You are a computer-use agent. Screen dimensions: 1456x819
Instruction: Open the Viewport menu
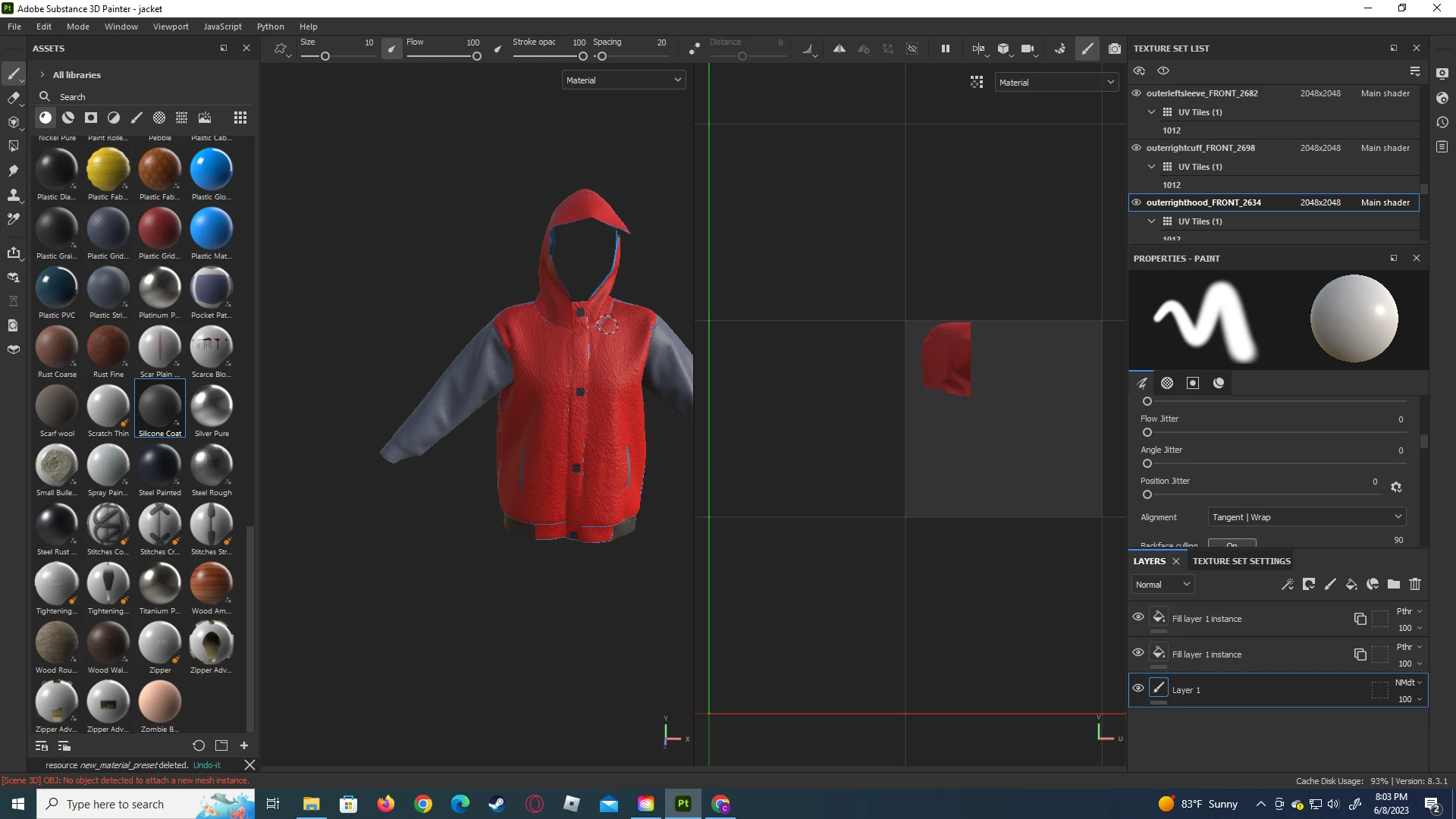(171, 27)
